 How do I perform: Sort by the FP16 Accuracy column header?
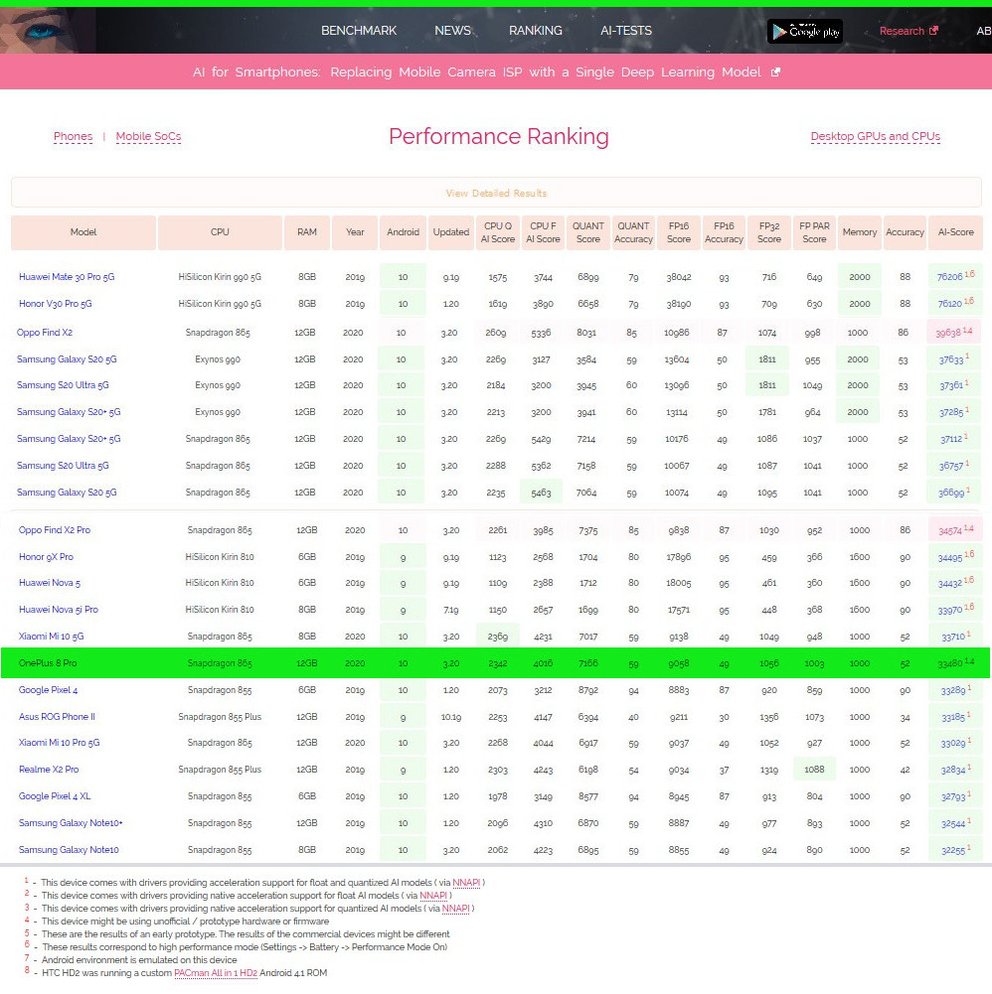[724, 233]
